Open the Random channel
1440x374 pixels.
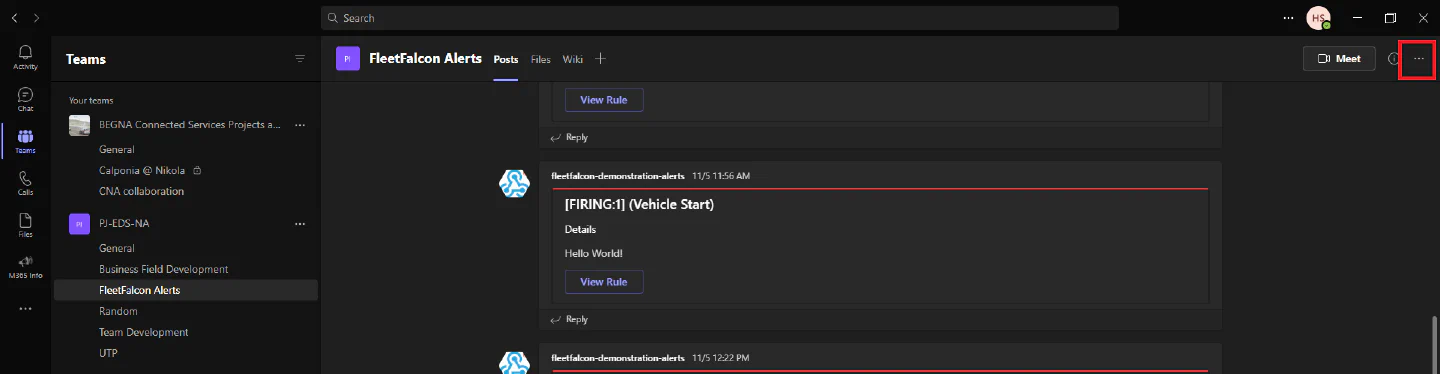(118, 311)
